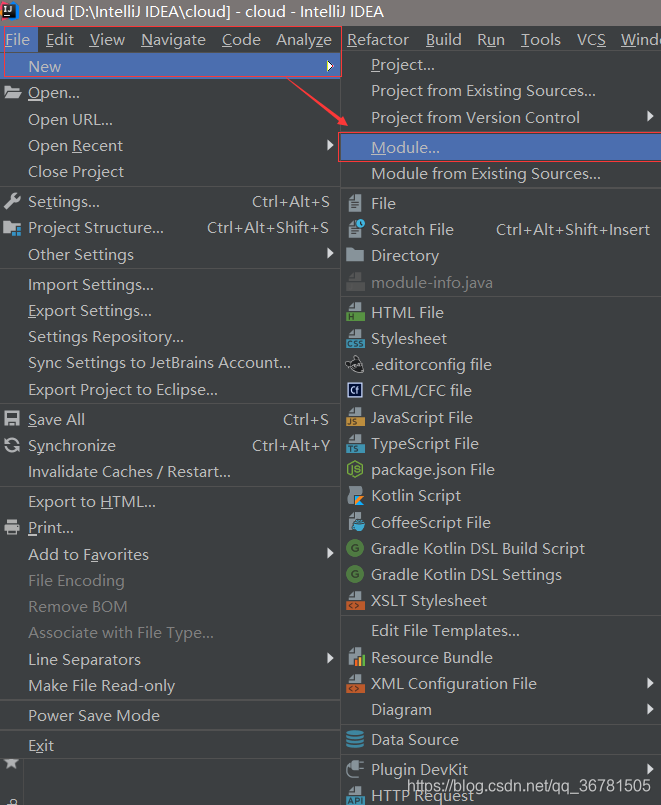
Task: Click the XML Configuration File icon
Action: (x=355, y=683)
